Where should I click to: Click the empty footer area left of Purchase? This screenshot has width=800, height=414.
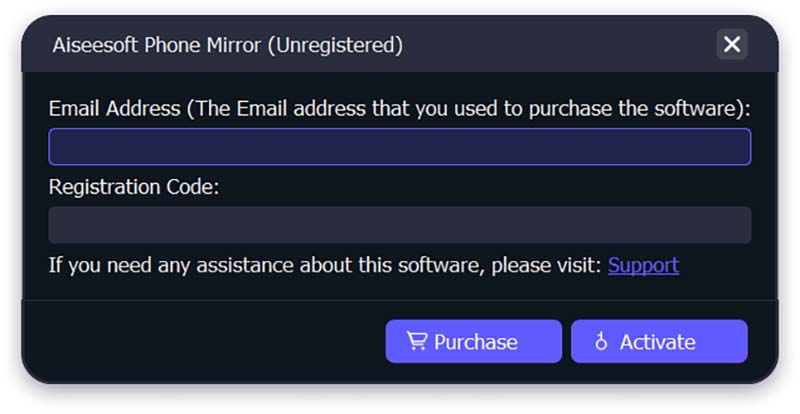point(204,342)
